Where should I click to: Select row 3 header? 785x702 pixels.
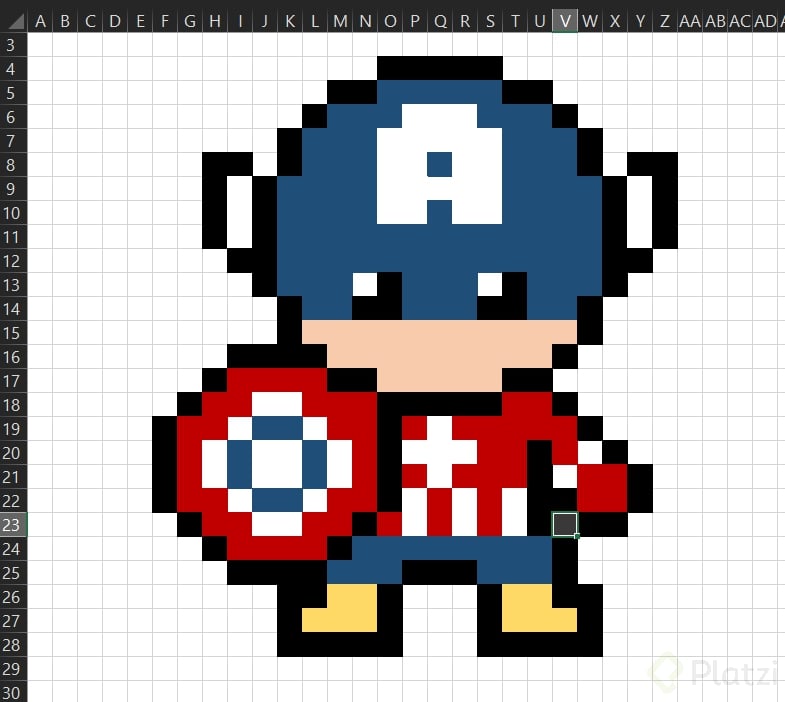pyautogui.click(x=14, y=45)
